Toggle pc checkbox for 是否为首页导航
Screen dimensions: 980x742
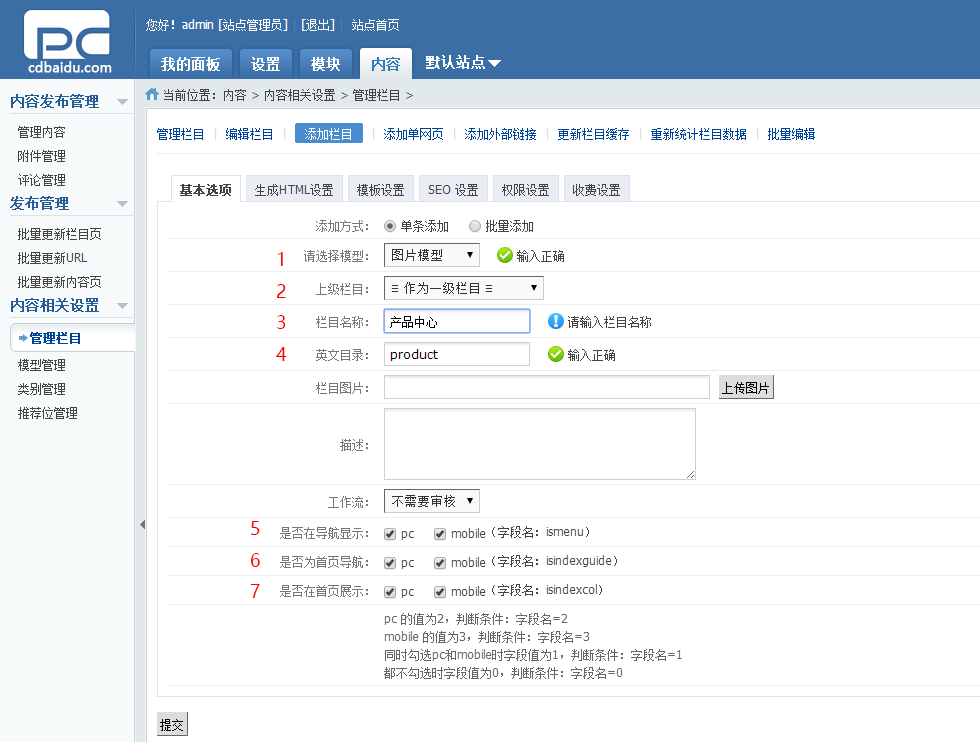pos(390,563)
